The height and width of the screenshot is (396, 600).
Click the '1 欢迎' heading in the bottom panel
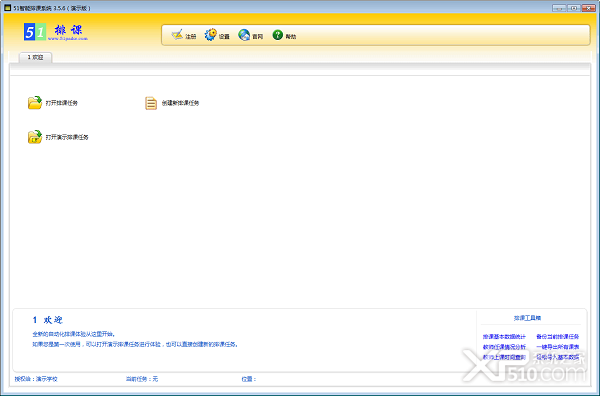(47, 320)
